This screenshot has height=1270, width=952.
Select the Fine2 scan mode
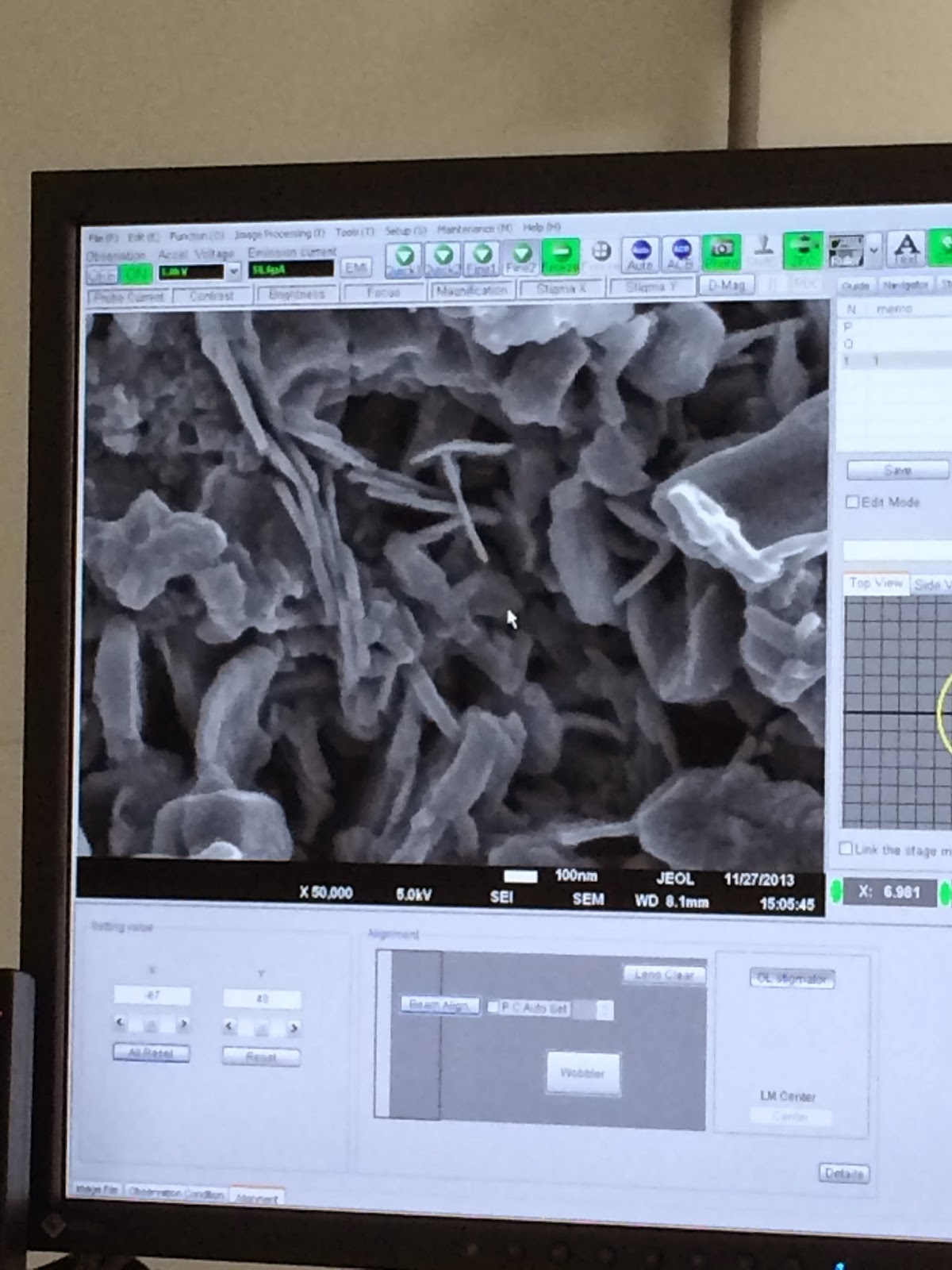point(521,258)
